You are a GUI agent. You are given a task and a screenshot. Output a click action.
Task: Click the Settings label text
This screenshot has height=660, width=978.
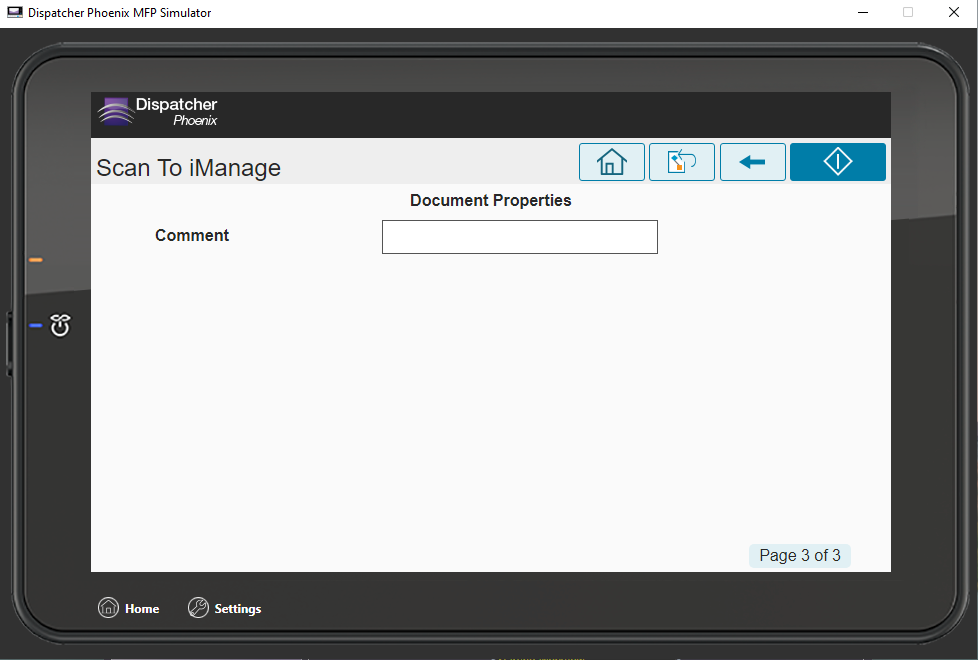238,608
